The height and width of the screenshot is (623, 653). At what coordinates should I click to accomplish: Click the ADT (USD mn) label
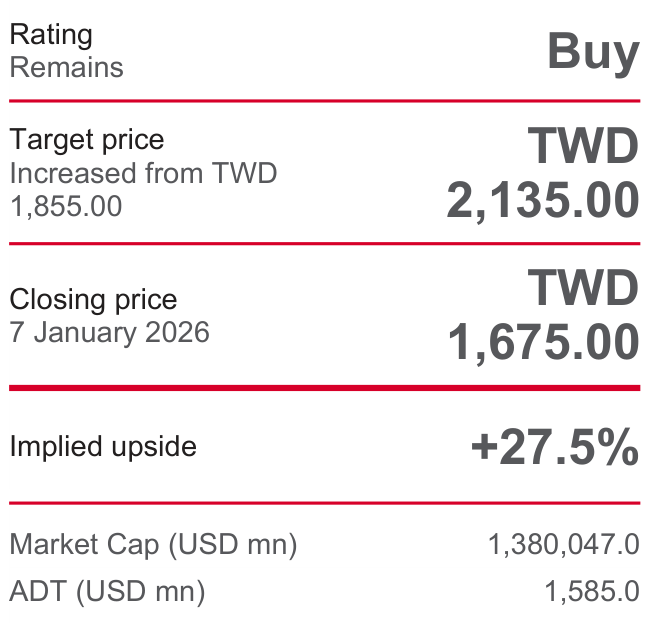click(x=107, y=591)
